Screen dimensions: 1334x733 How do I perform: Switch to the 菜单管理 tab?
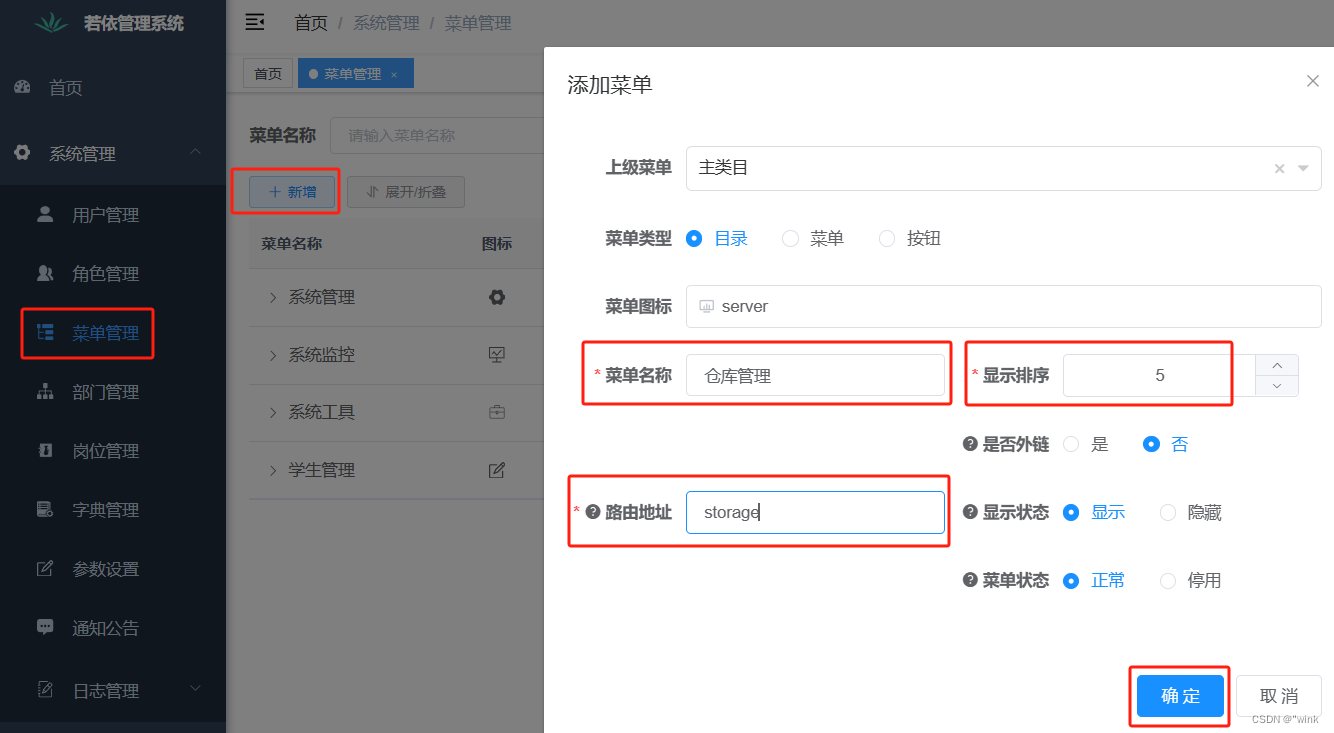point(355,74)
